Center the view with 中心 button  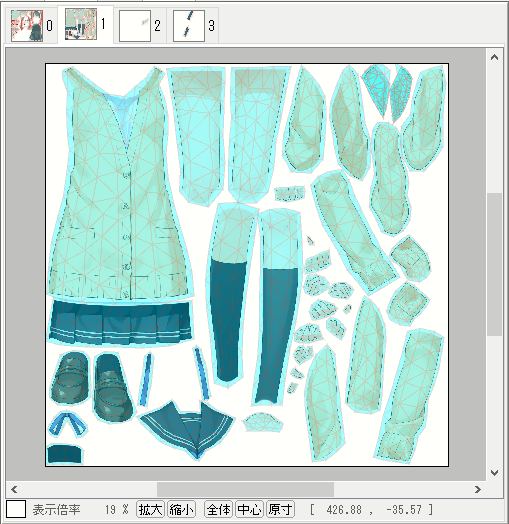click(x=249, y=509)
